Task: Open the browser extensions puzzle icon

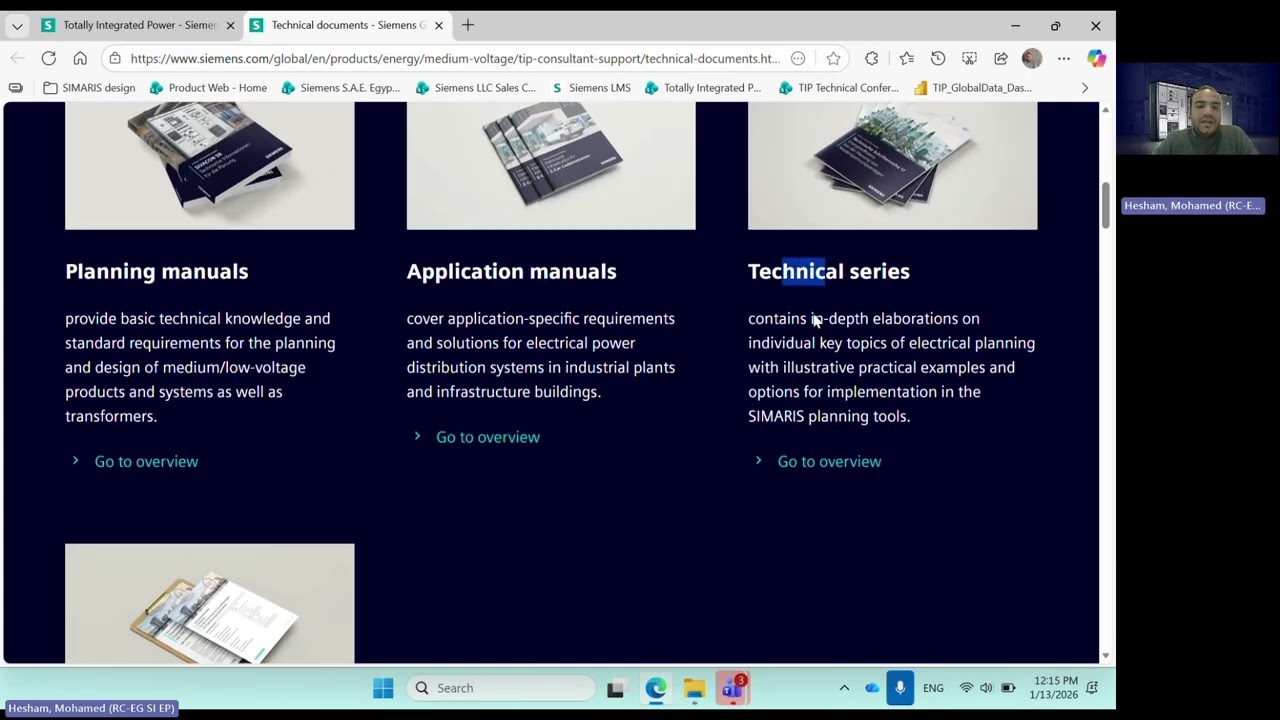Action: pos(871,58)
